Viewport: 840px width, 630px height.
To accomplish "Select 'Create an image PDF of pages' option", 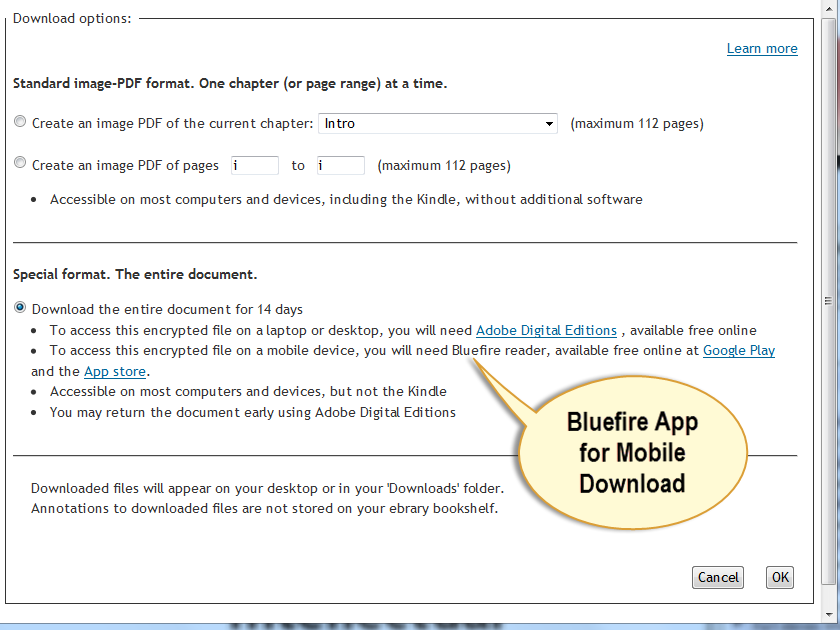I will [x=20, y=163].
